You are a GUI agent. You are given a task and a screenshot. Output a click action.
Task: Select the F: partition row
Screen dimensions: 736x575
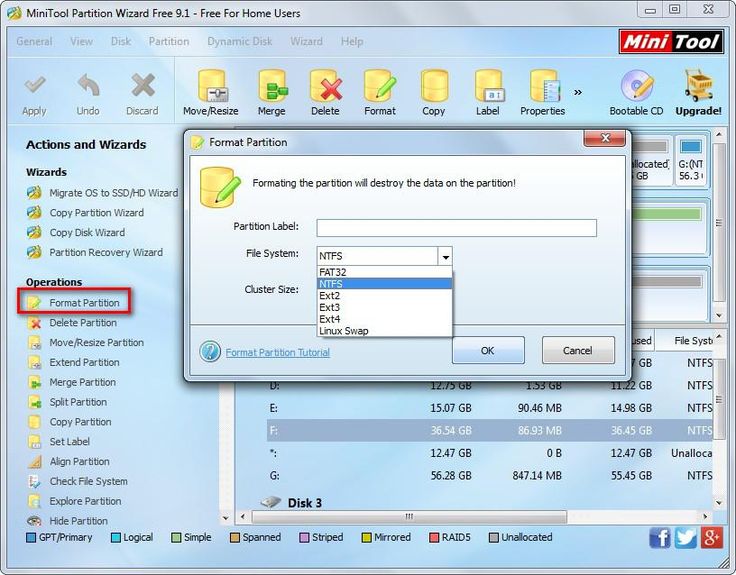click(x=490, y=430)
